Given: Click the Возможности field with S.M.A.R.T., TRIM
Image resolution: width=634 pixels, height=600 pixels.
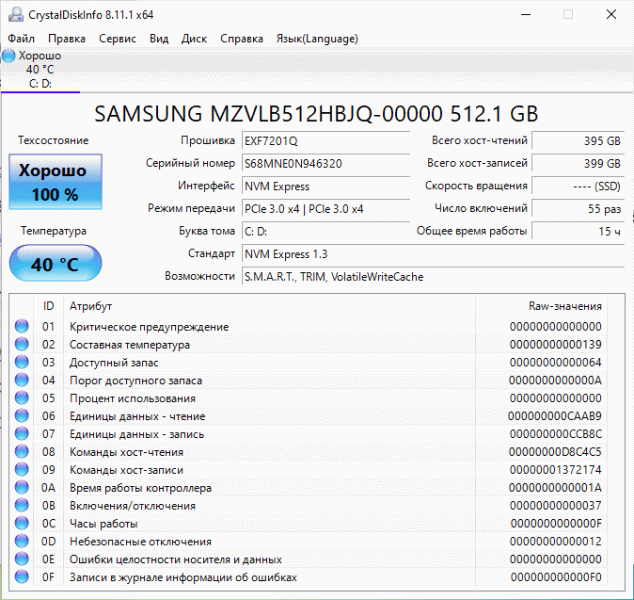Looking at the screenshot, I should pyautogui.click(x=433, y=277).
